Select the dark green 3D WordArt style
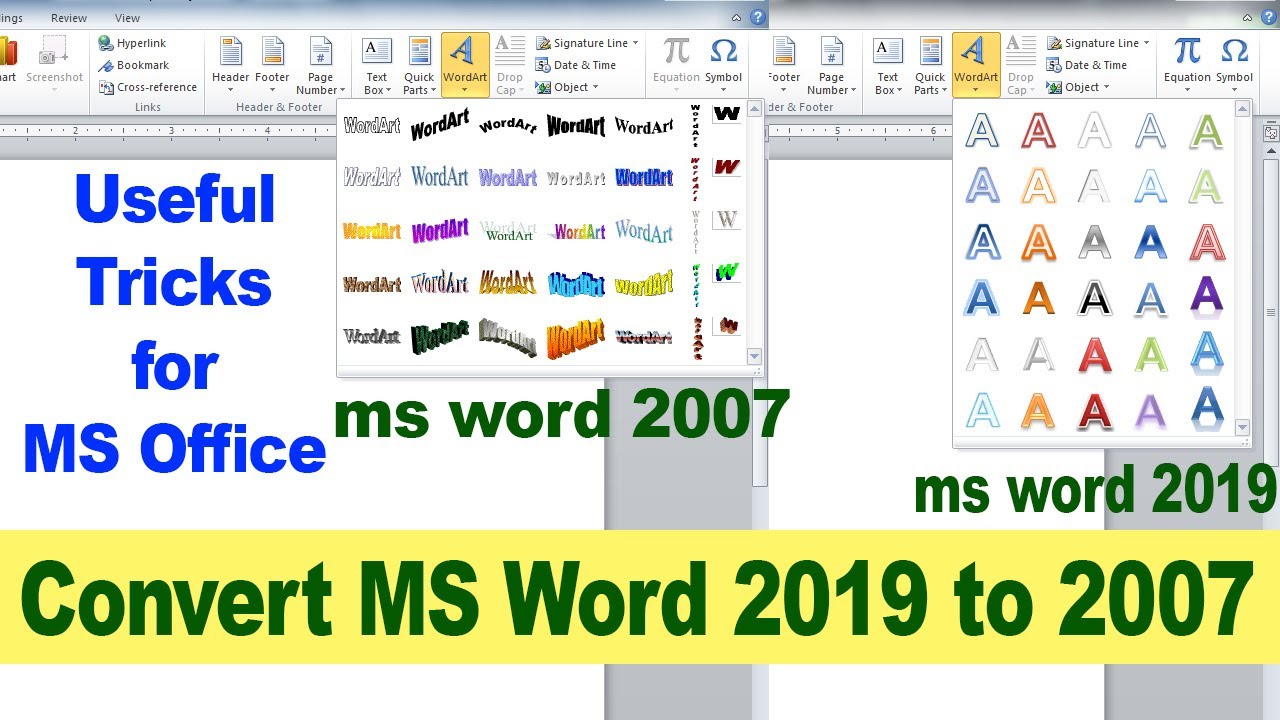The image size is (1280, 720). [440, 337]
